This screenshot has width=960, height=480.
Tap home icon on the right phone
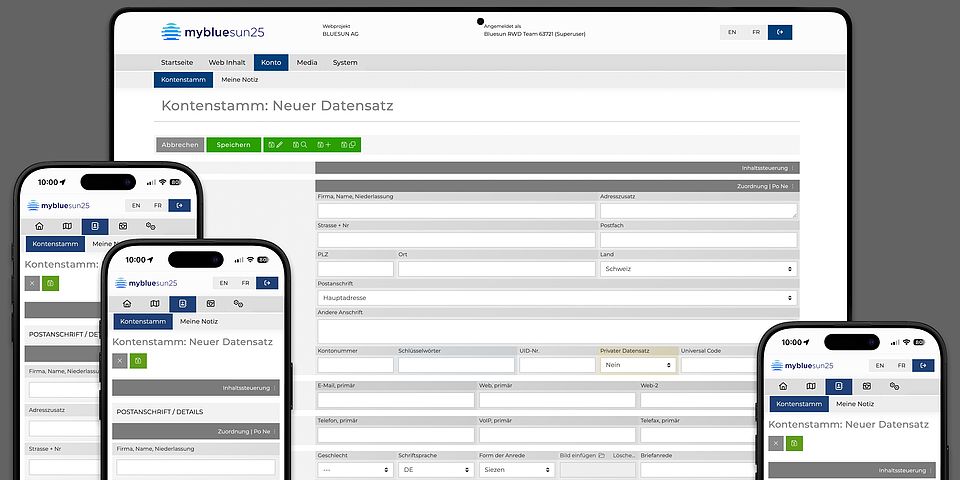783,386
